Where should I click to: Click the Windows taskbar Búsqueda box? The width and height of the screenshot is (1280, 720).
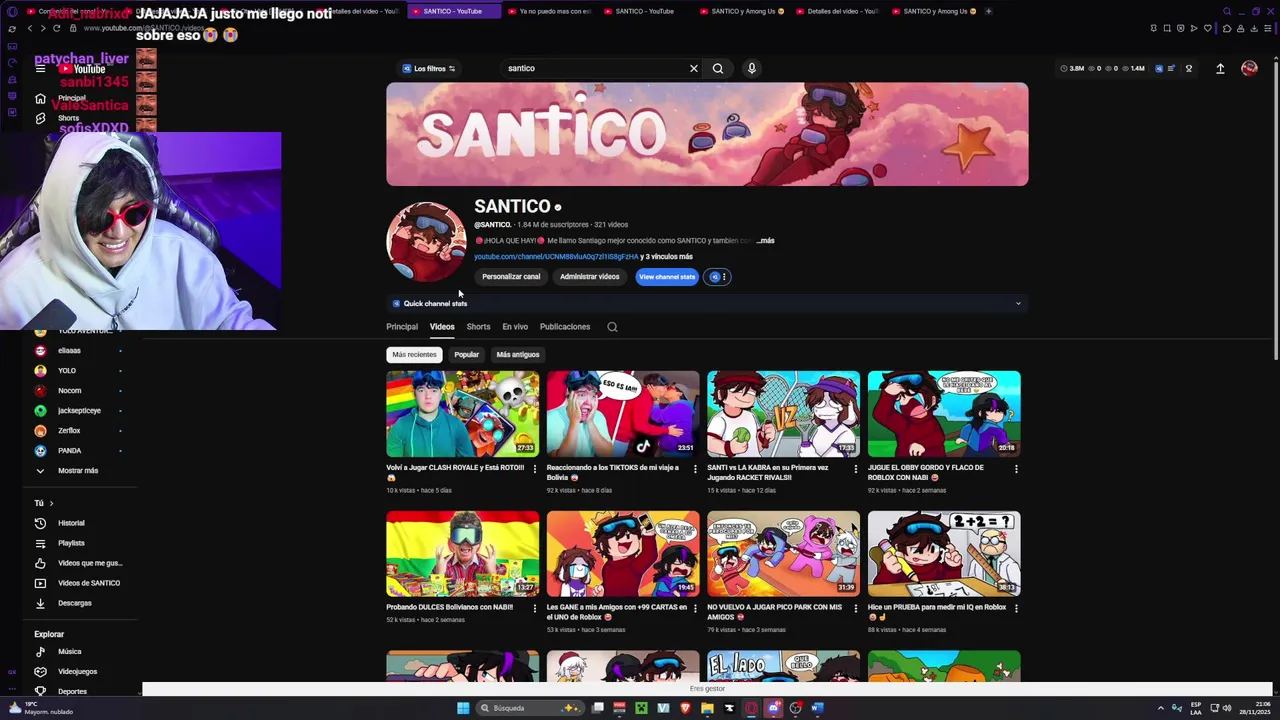point(528,708)
